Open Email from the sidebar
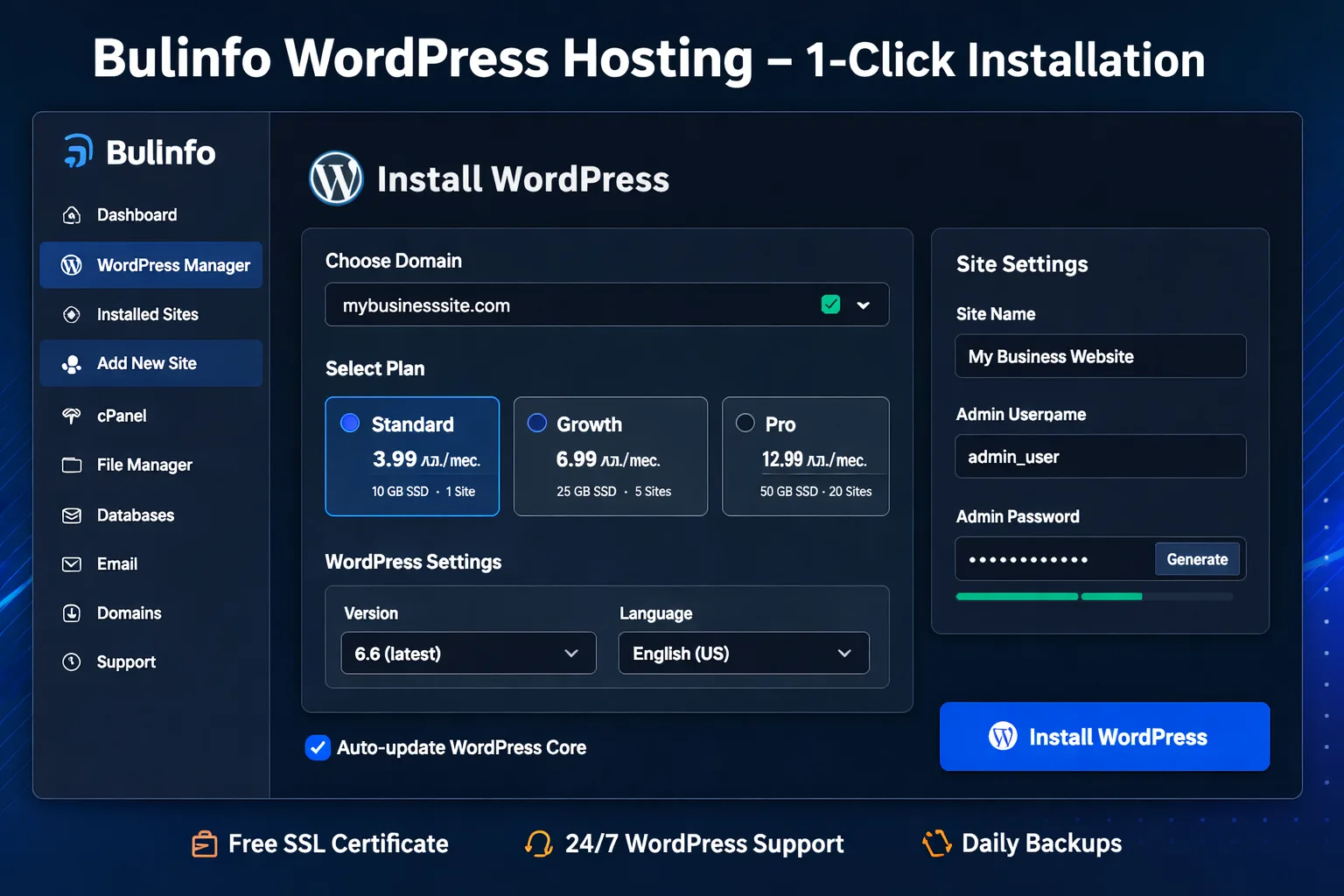1344x896 pixels. coord(150,564)
